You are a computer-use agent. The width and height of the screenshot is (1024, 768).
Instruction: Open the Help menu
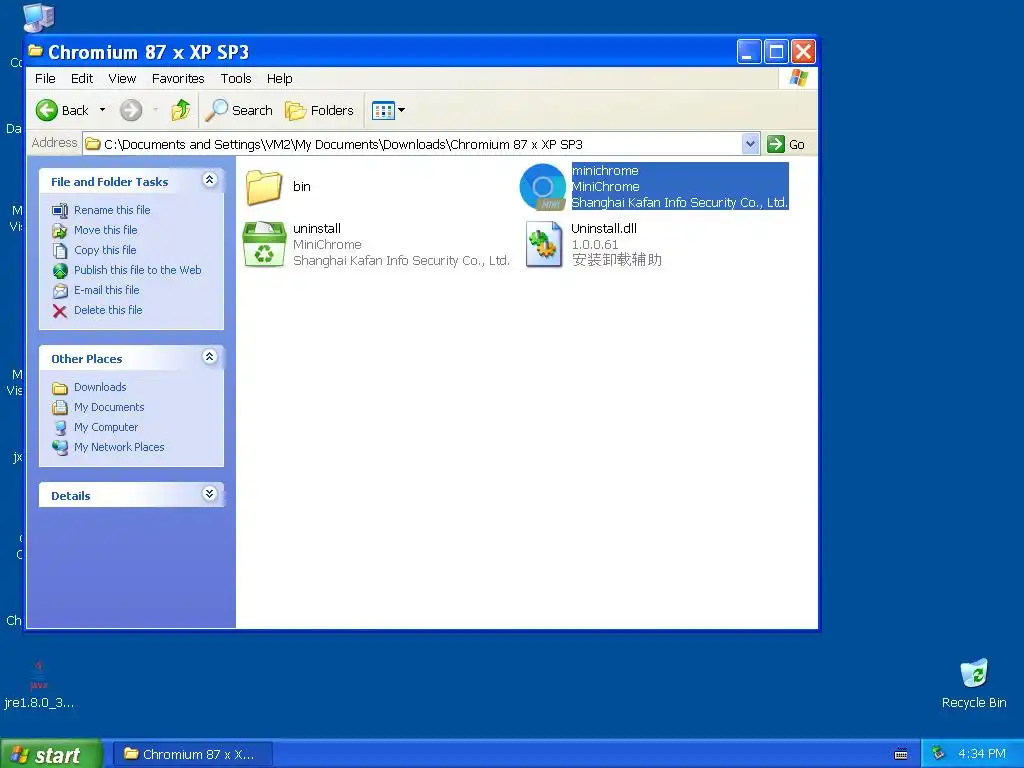pos(280,78)
